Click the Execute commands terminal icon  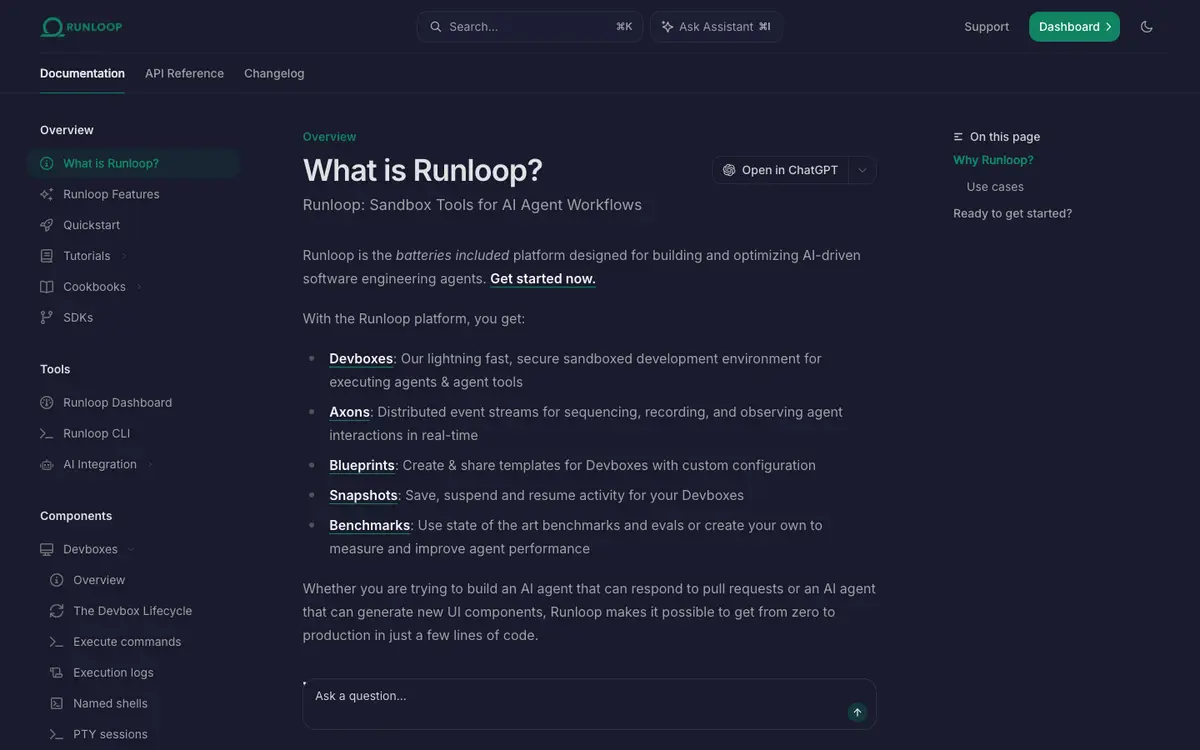coord(56,642)
